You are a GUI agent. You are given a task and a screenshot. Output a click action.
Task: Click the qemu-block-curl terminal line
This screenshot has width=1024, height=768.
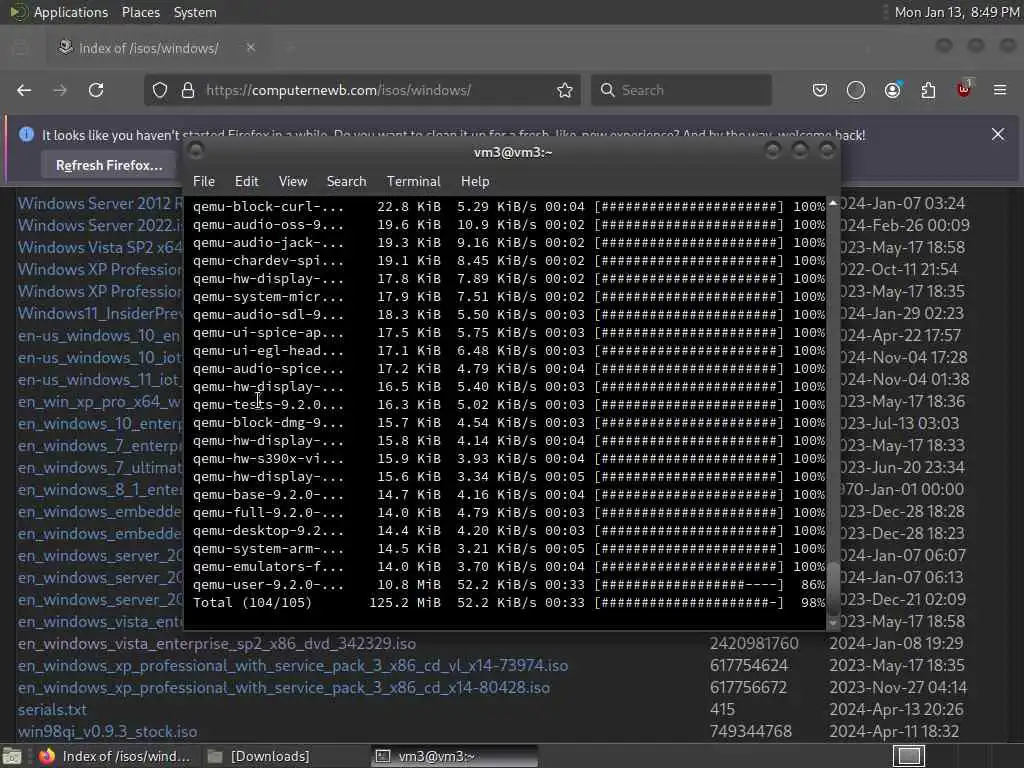coord(509,206)
